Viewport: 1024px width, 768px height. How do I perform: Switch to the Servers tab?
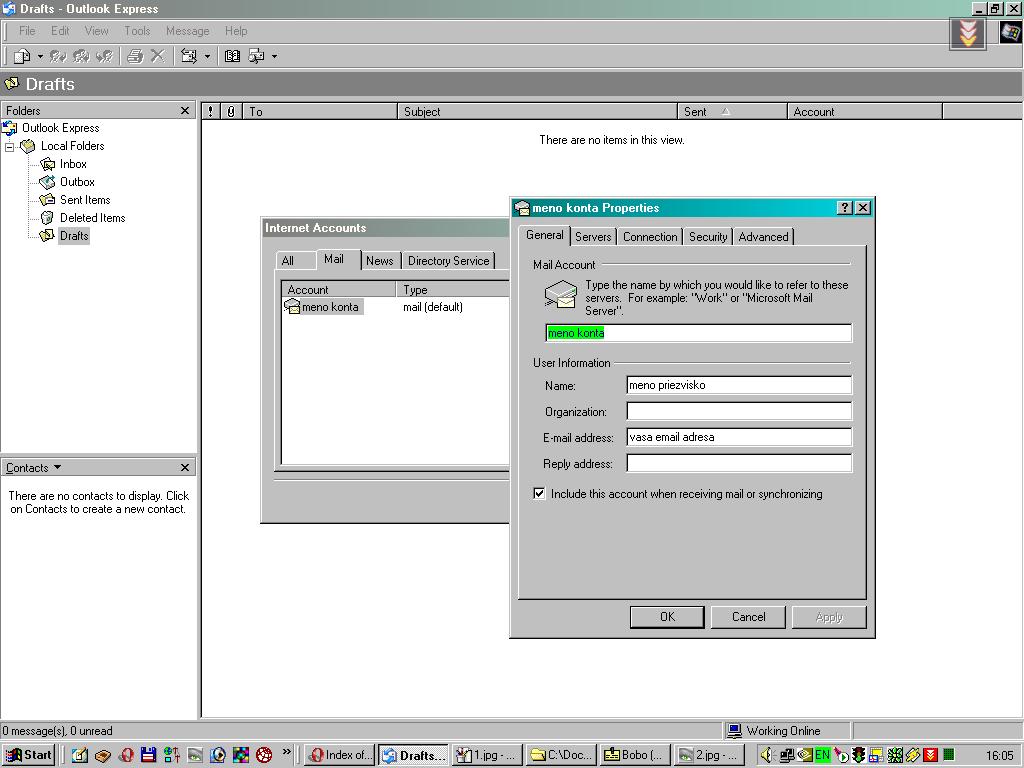[x=593, y=237]
